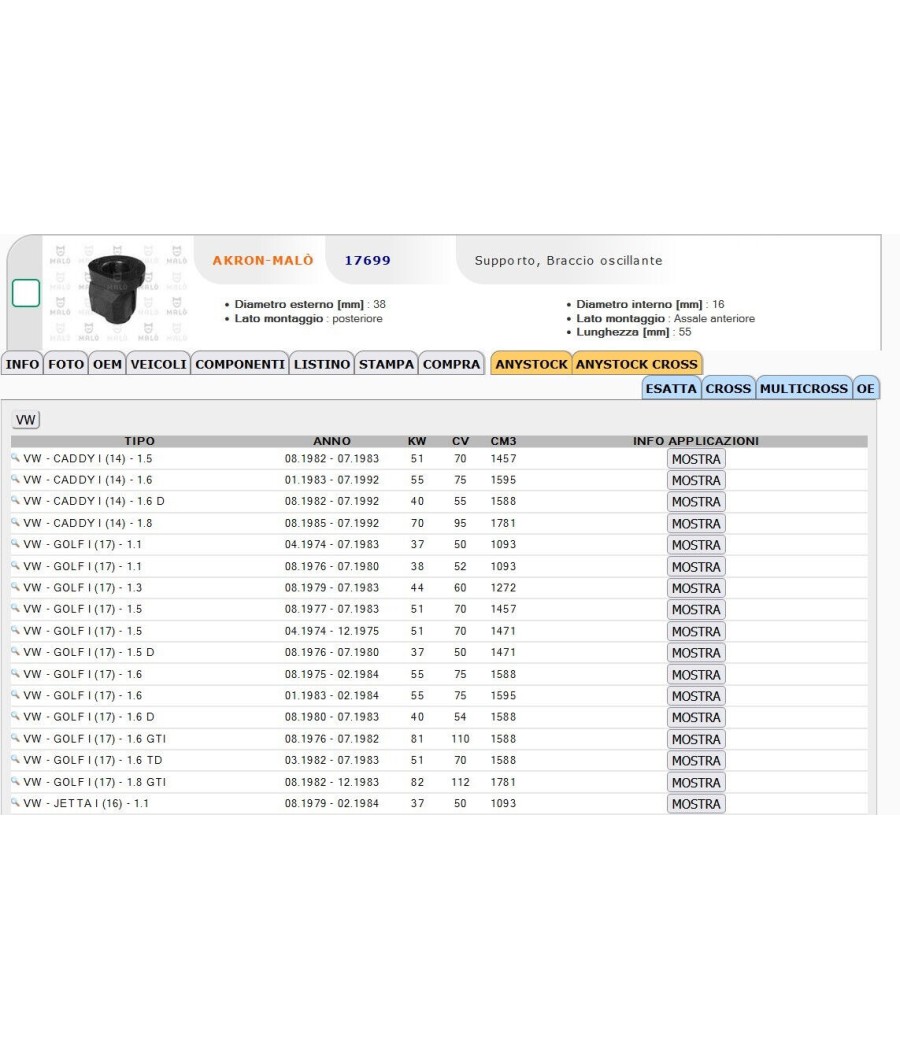Tick the product selection checkbox for 17699
The width and height of the screenshot is (900, 1050).
[x=26, y=293]
